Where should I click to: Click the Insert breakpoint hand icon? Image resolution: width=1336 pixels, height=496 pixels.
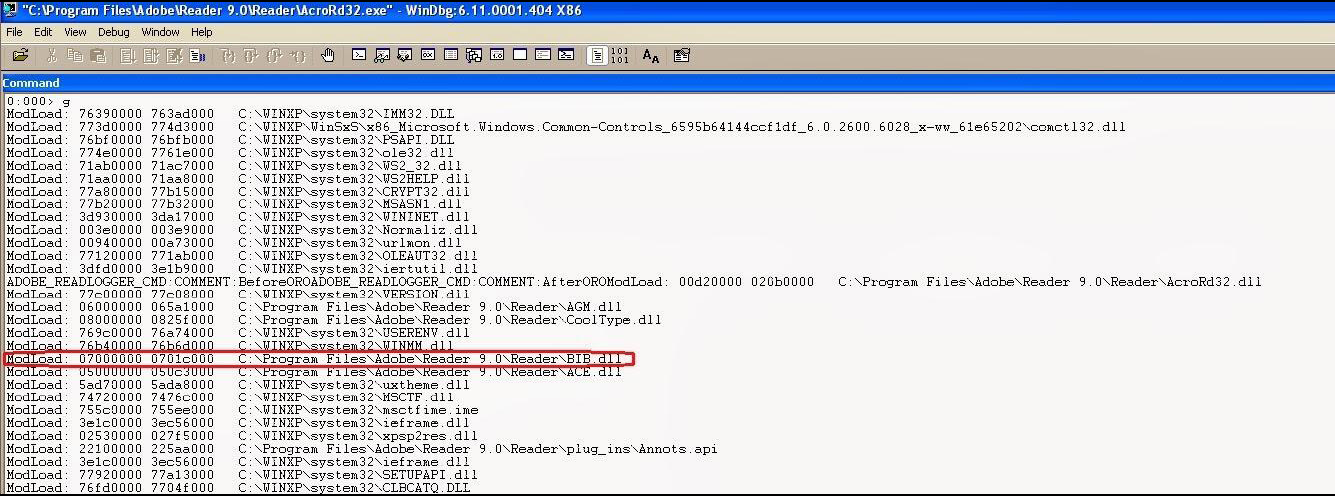click(328, 55)
